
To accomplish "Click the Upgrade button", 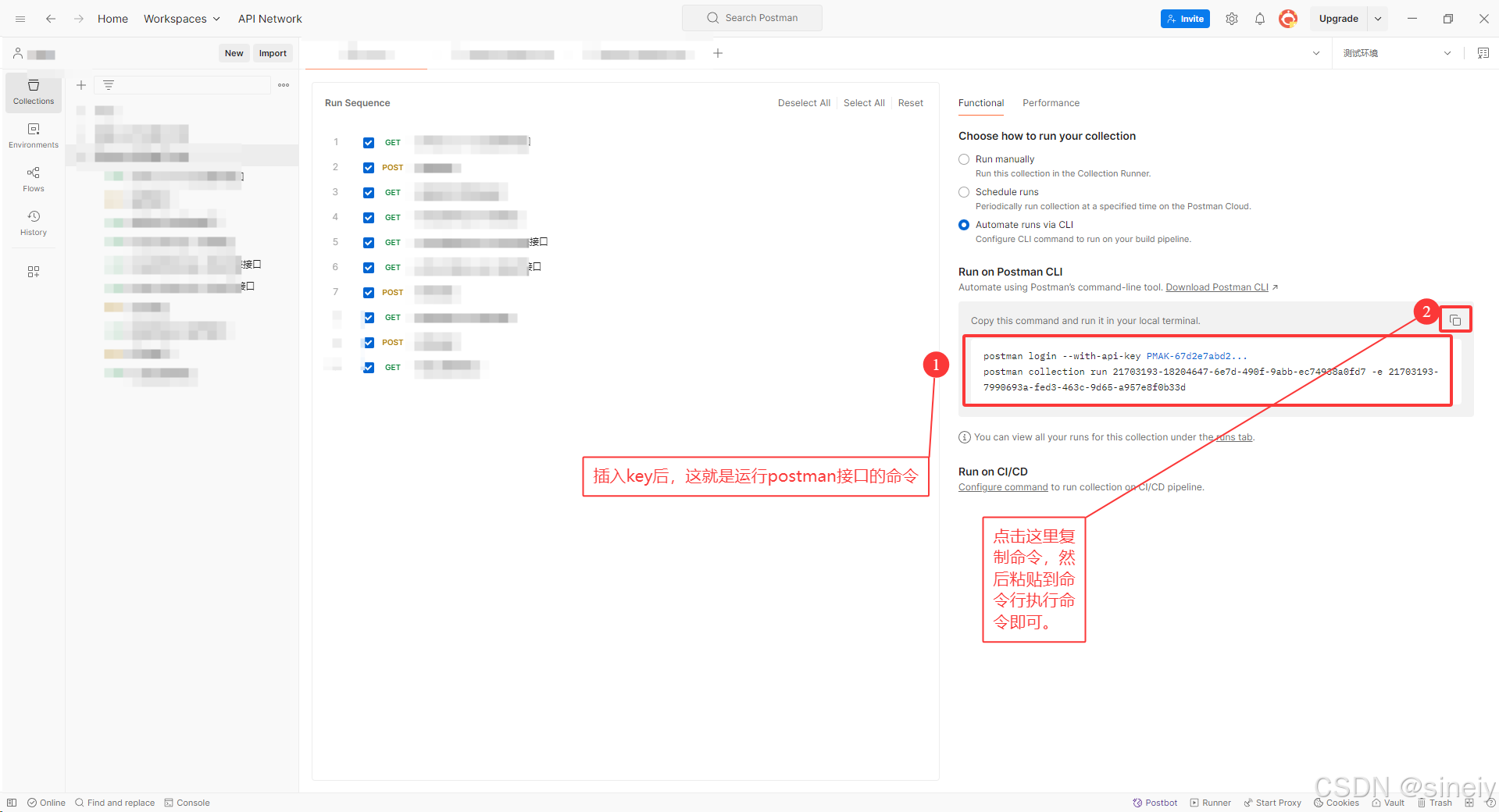I will coord(1339,19).
